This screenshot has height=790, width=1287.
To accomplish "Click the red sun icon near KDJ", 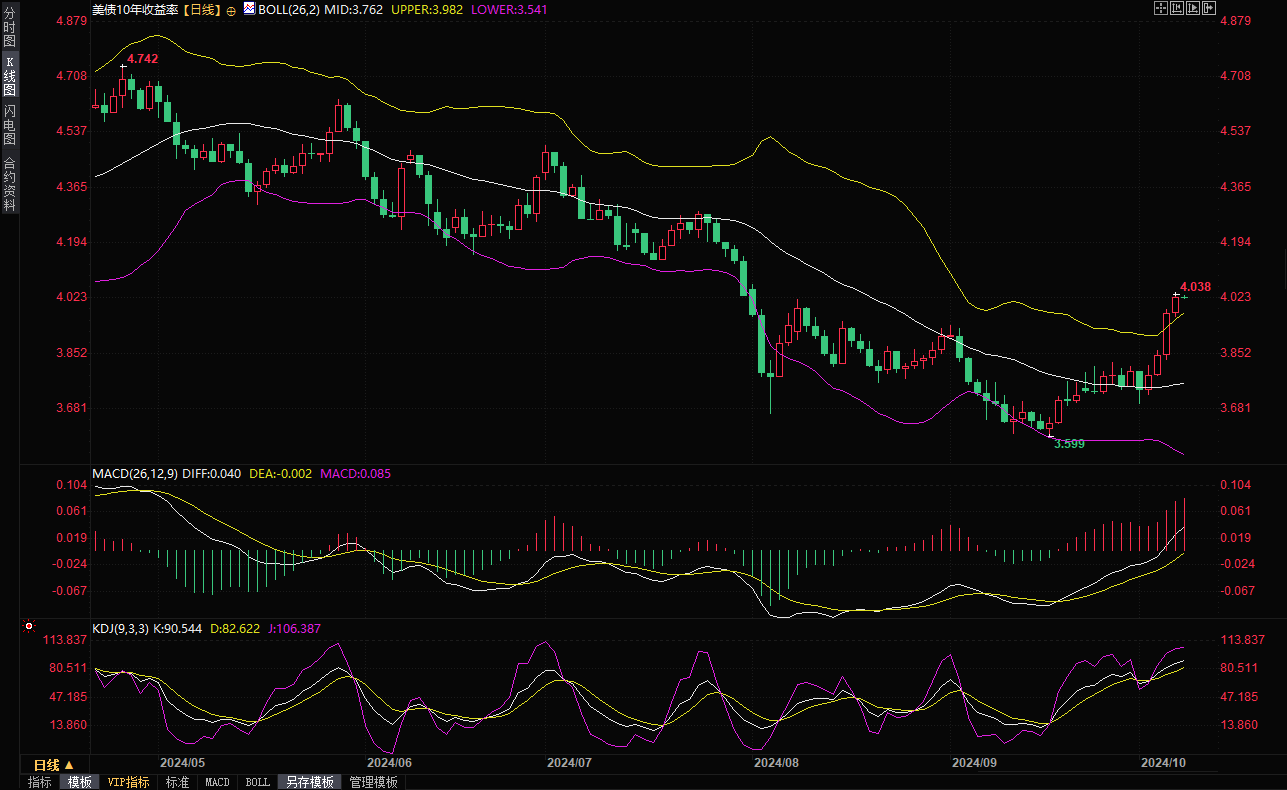I will (x=28, y=627).
